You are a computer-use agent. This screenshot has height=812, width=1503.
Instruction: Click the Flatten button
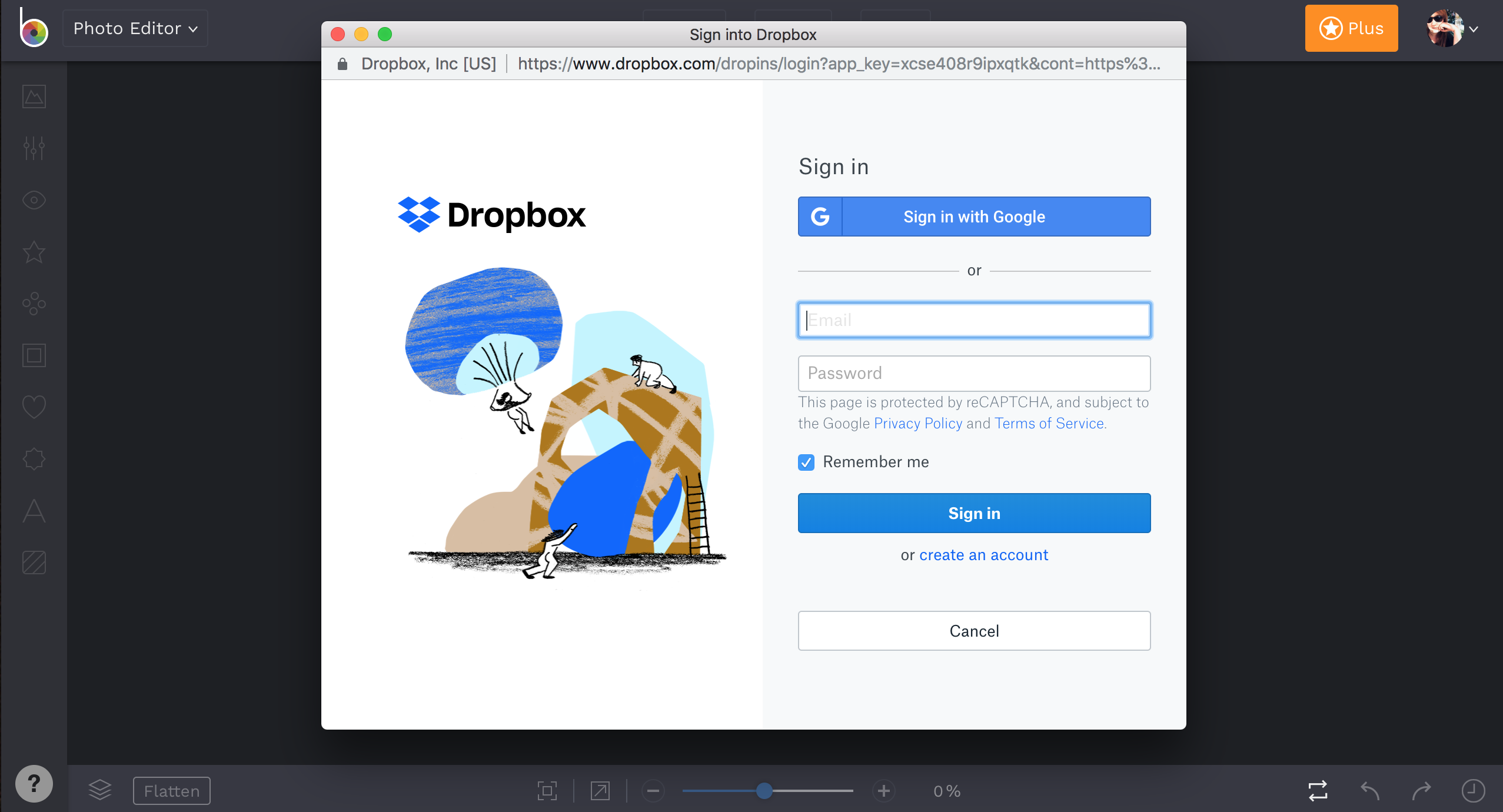pos(172,791)
